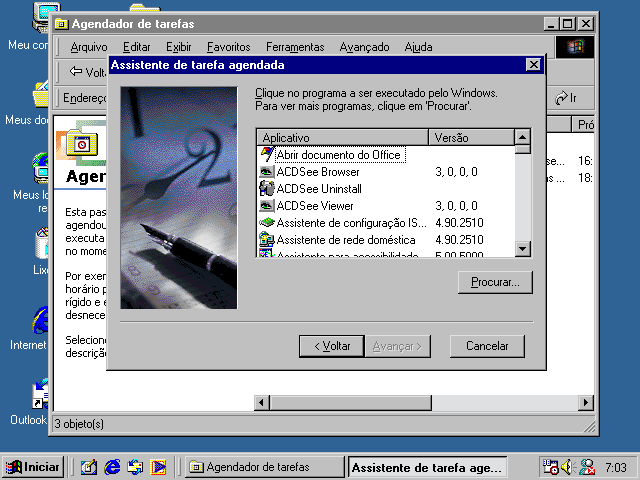Open the Show Desktop quick launch icon
The height and width of the screenshot is (480, 640).
pos(89,467)
